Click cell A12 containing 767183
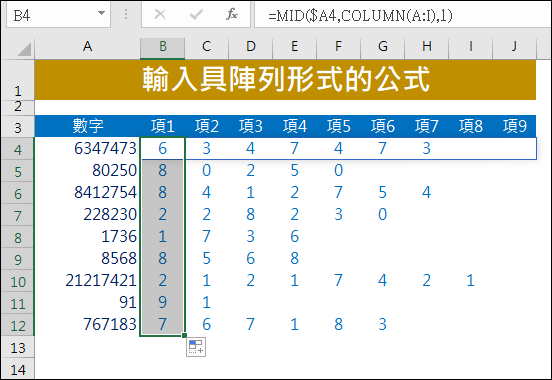The height and width of the screenshot is (380, 552). coord(87,324)
